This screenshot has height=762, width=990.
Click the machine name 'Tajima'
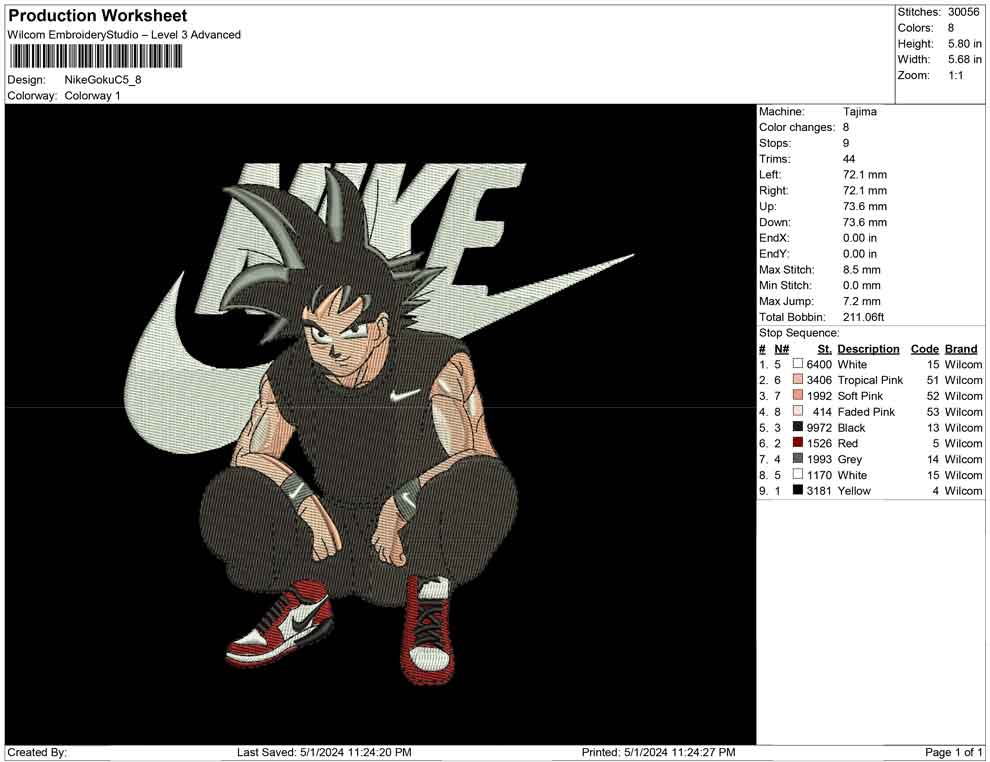coord(859,112)
